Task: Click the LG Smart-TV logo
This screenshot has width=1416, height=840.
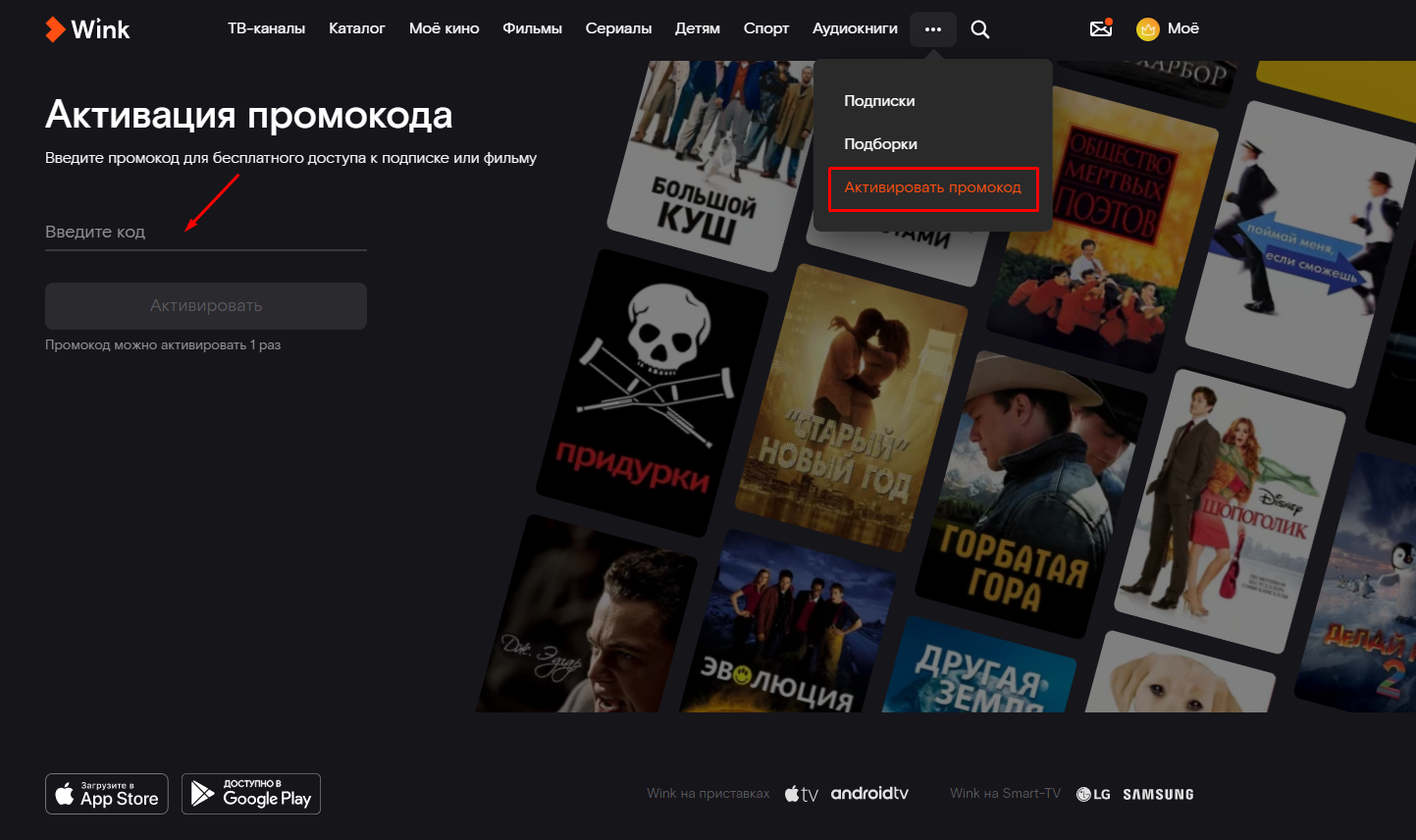Action: click(1093, 794)
